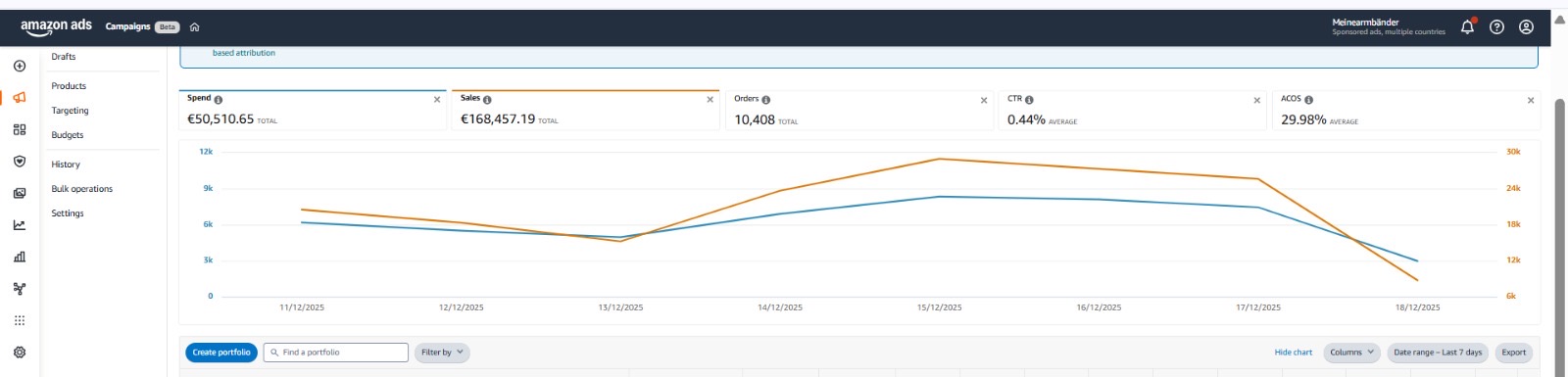Click the info icon beside CTR
This screenshot has height=377, width=1568.
click(x=1029, y=100)
